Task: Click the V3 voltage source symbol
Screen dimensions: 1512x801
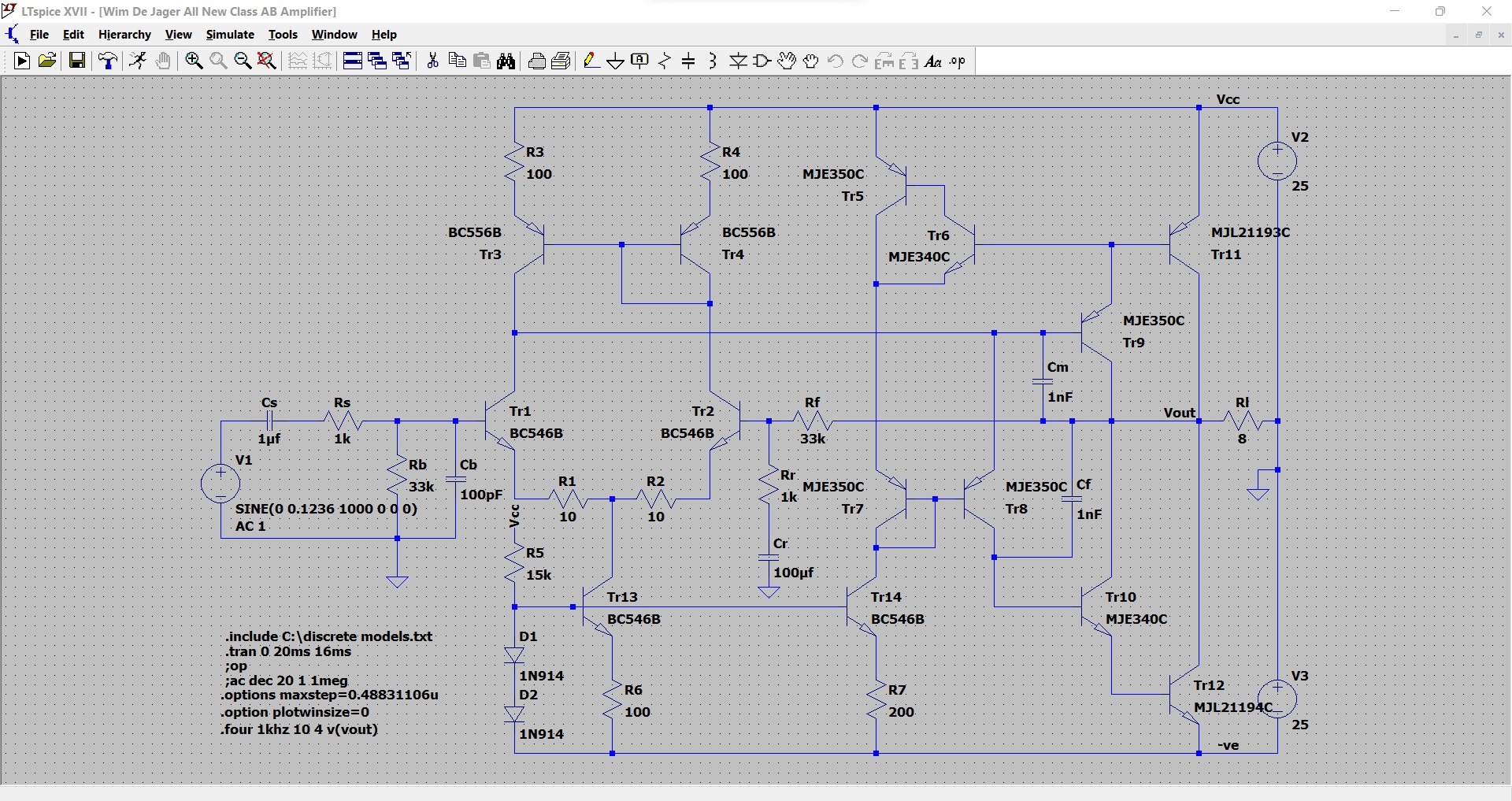Action: (x=1277, y=699)
